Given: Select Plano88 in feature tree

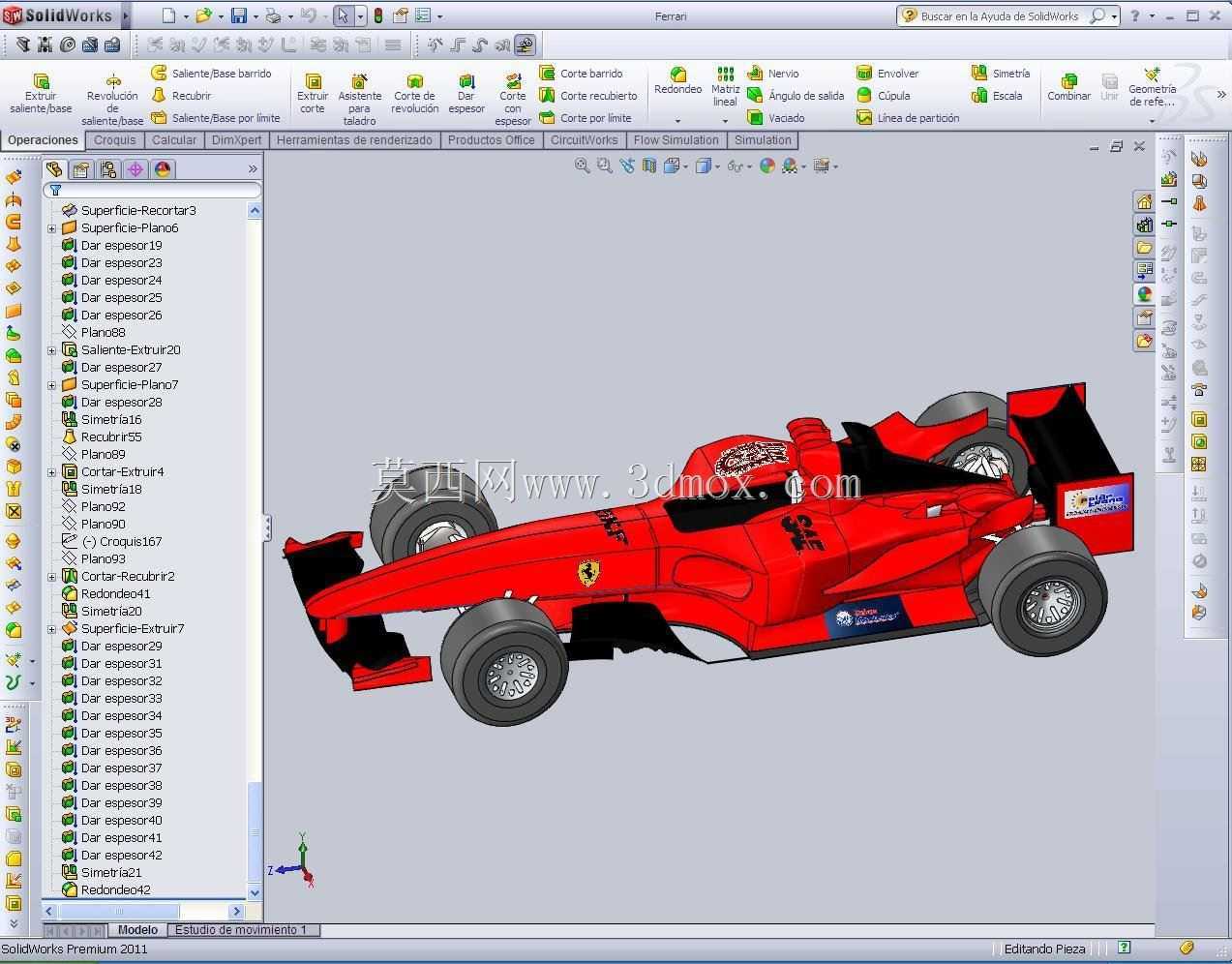Looking at the screenshot, I should (94, 333).
